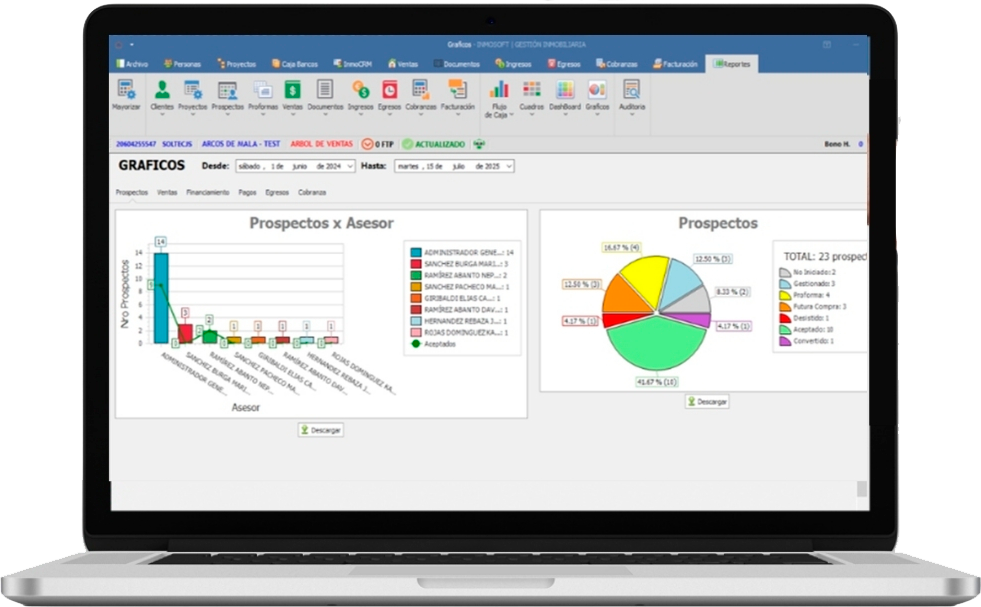Click the RUC number 20604255547
This screenshot has width=981, height=607.
136,144
